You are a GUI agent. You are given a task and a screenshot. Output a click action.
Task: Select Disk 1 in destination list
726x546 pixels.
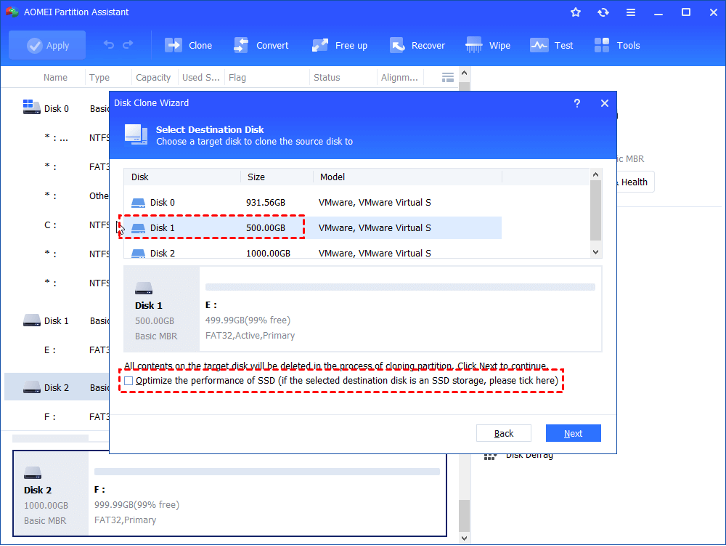pyautogui.click(x=313, y=228)
